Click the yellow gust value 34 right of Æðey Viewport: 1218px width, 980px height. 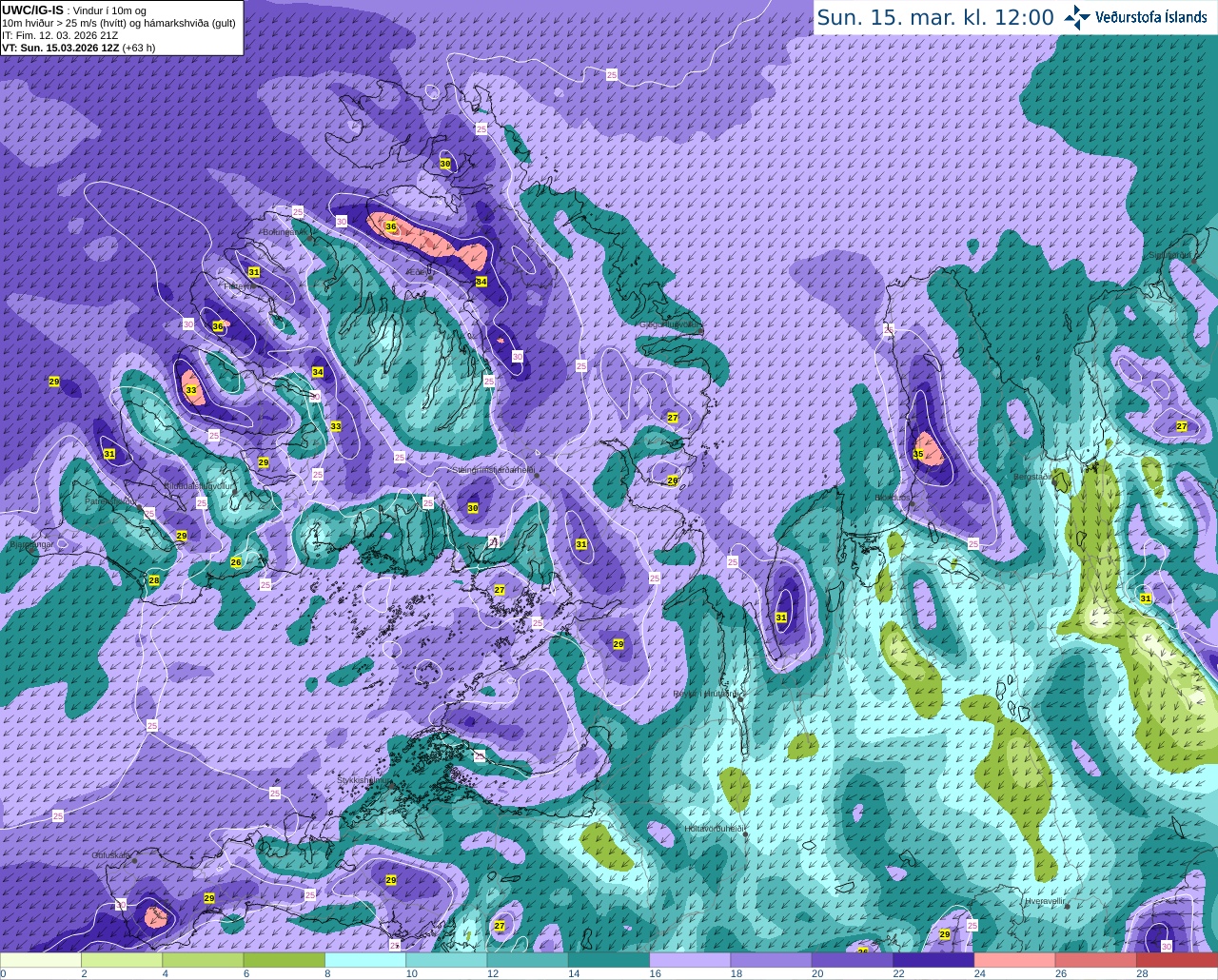click(x=481, y=282)
